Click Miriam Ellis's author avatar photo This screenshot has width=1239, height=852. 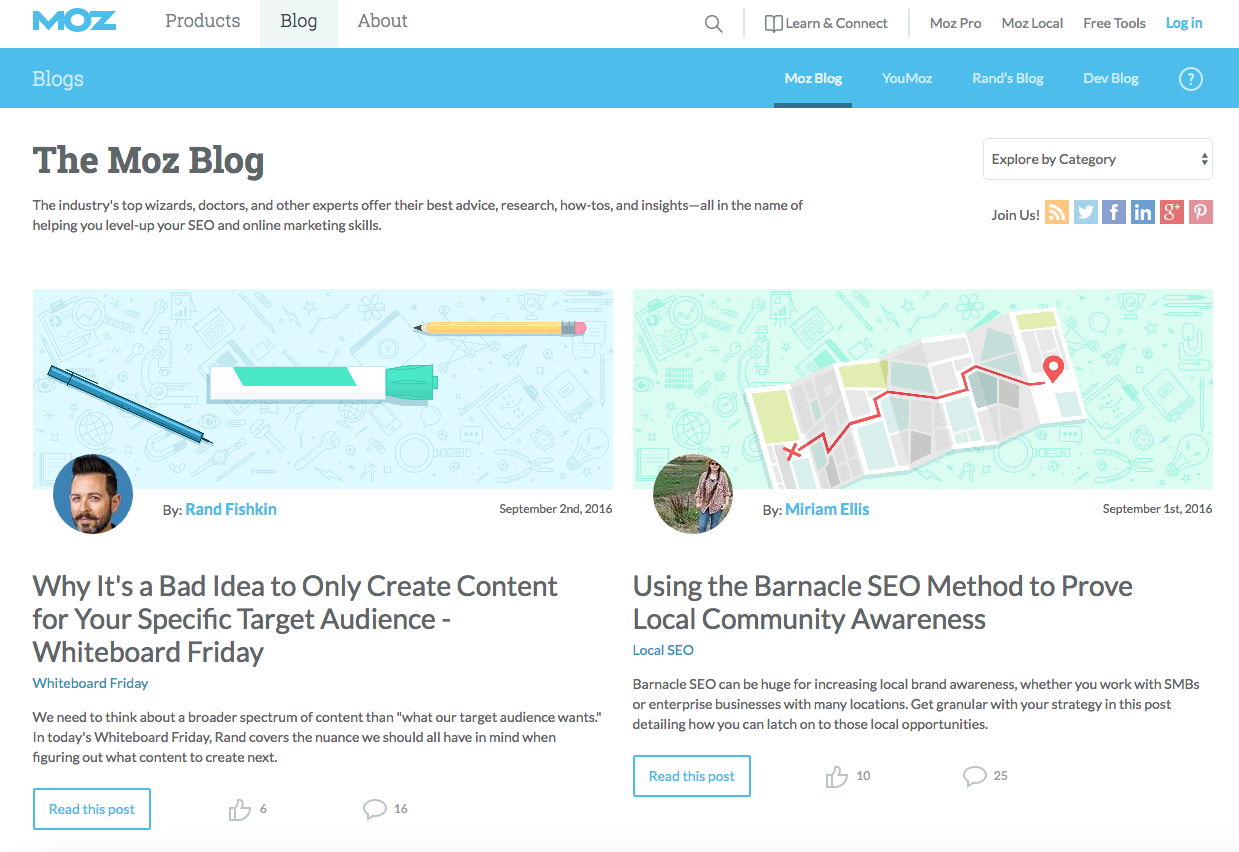pos(692,493)
